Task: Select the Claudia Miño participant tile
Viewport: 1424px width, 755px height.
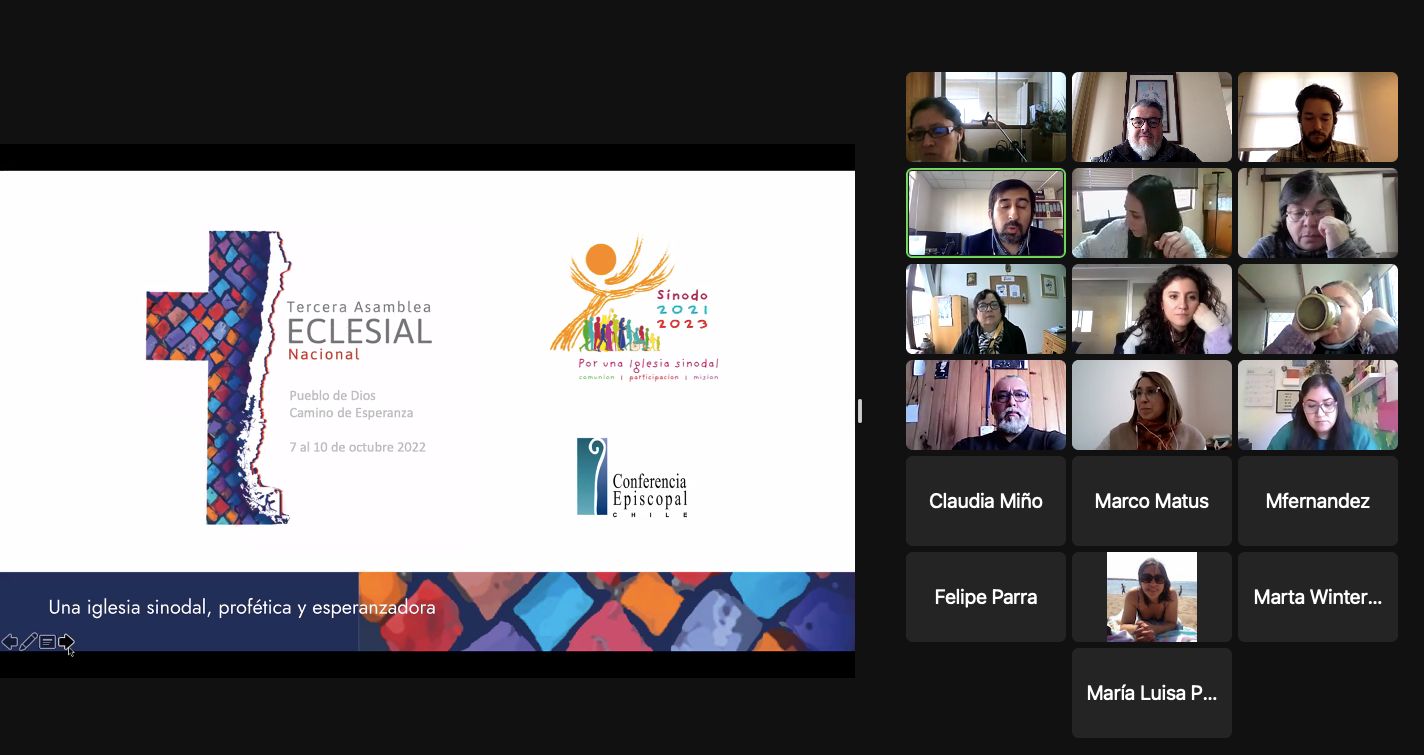Action: pos(985,501)
